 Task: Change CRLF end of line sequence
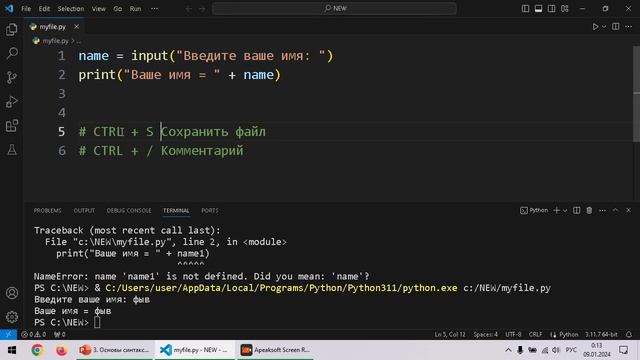coord(536,334)
